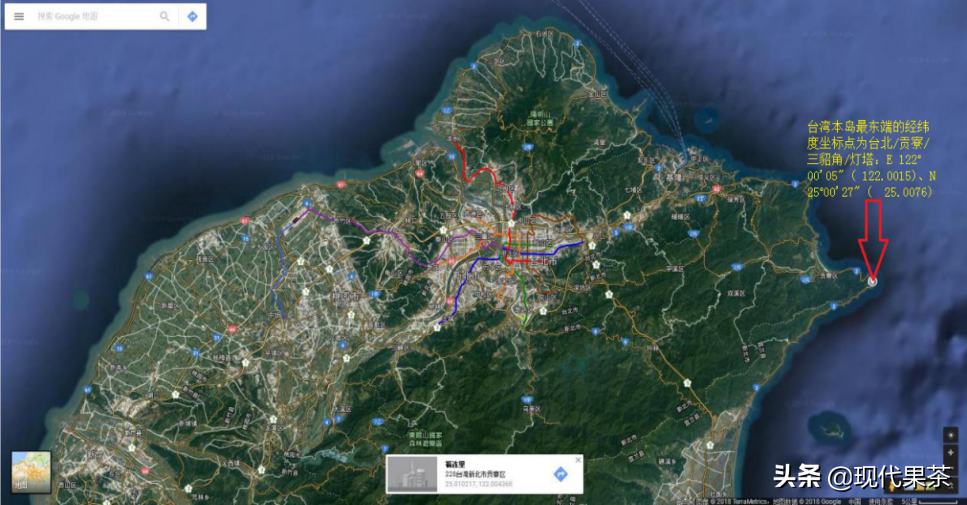Image resolution: width=967 pixels, height=505 pixels.
Task: Click the 双溪区 map label
Action: [735, 294]
